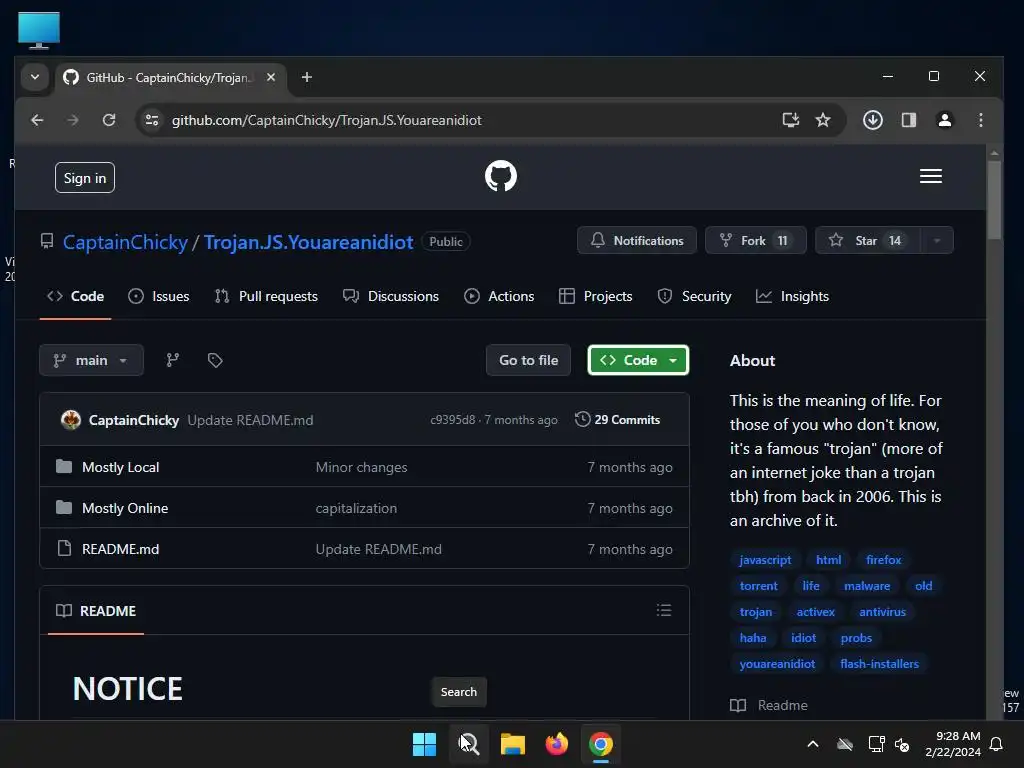The height and width of the screenshot is (768, 1024).
Task: Click Chrome address bar URL
Action: click(x=327, y=120)
